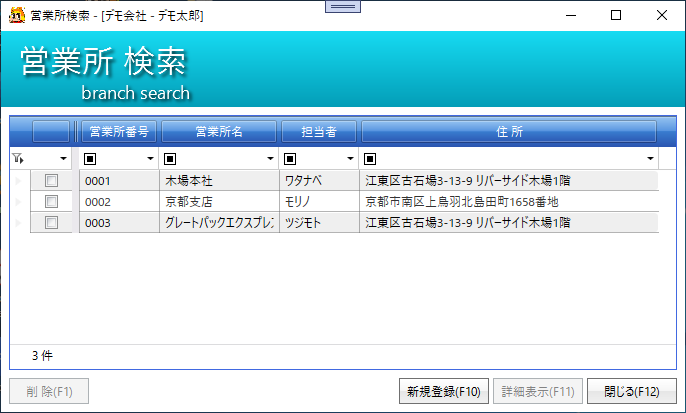This screenshot has height=413, width=686.
Task: Click the filter condition icon for 営業所名
Action: tap(170, 159)
